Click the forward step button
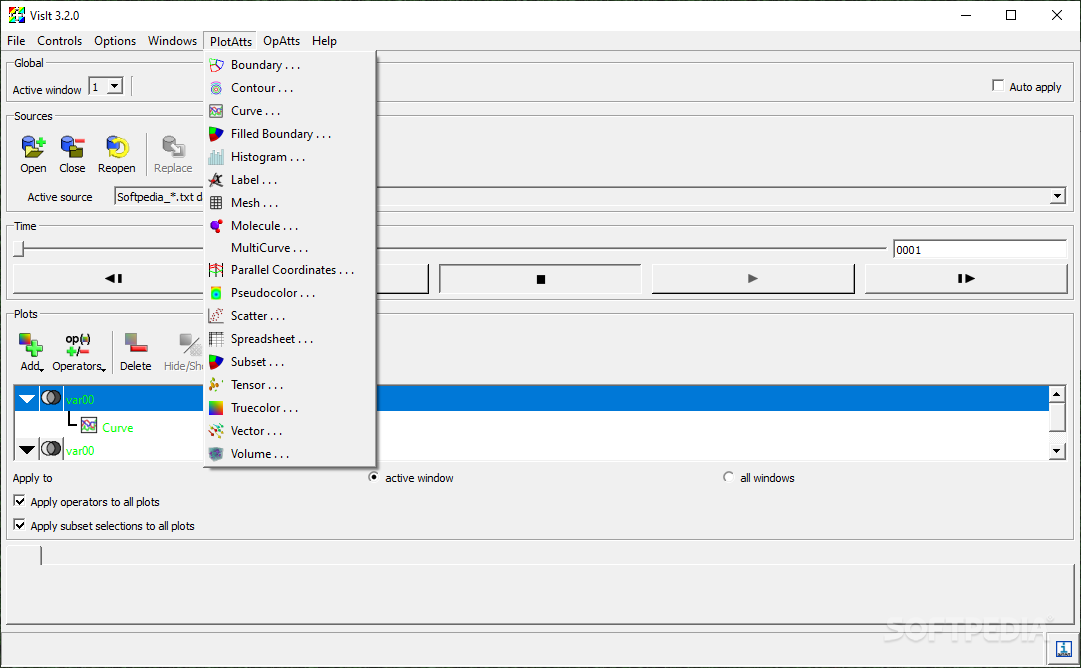Screen dimensions: 1081x668 tap(966, 279)
